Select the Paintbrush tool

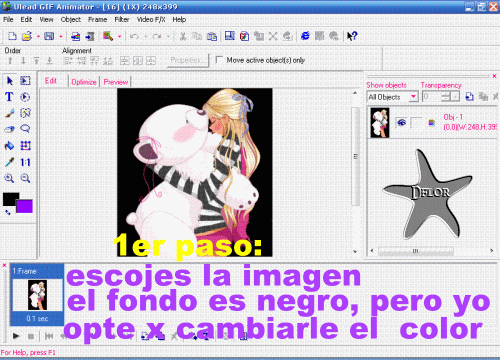[x=9, y=113]
